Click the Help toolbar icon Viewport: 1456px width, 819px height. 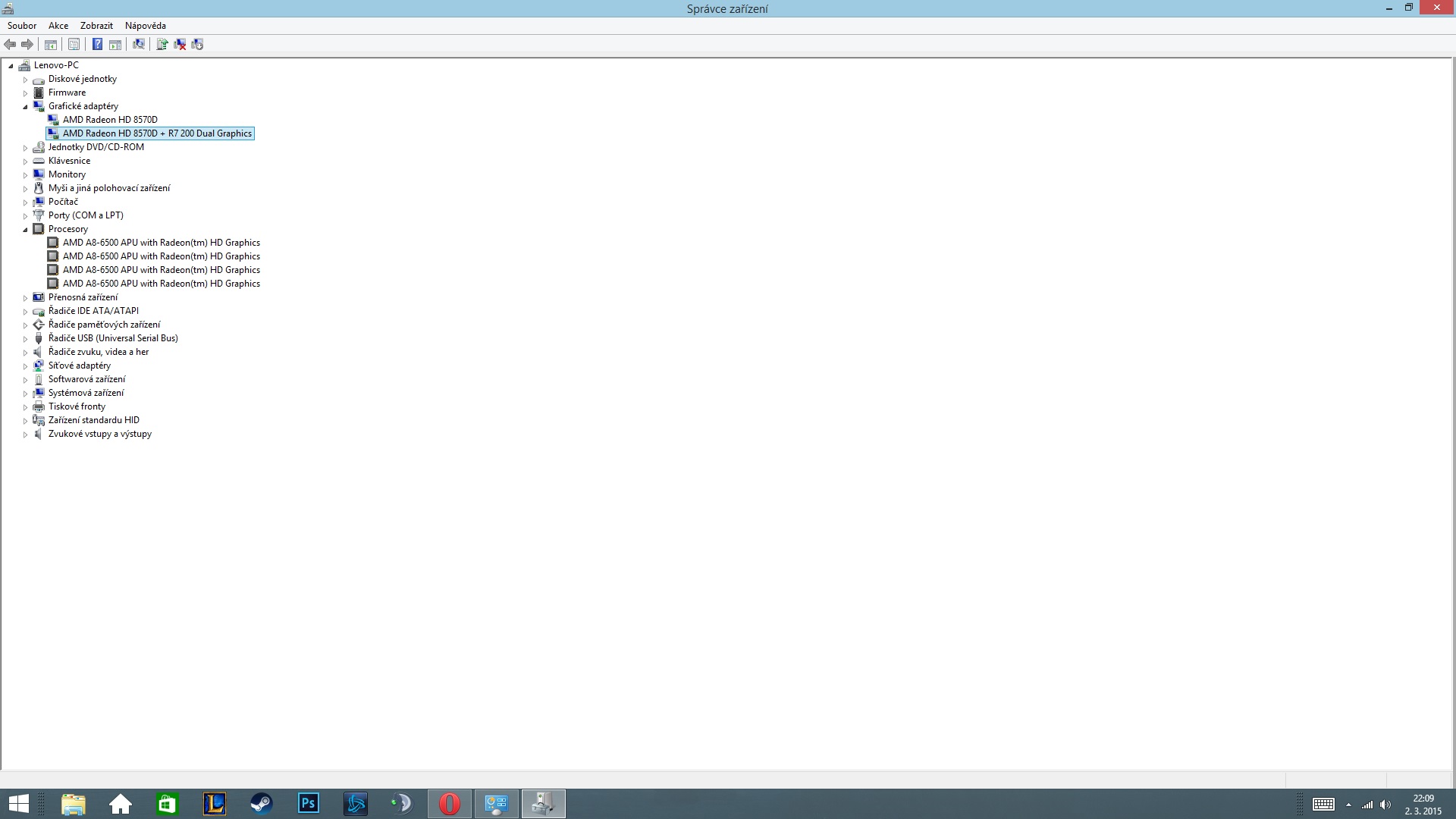[97, 44]
